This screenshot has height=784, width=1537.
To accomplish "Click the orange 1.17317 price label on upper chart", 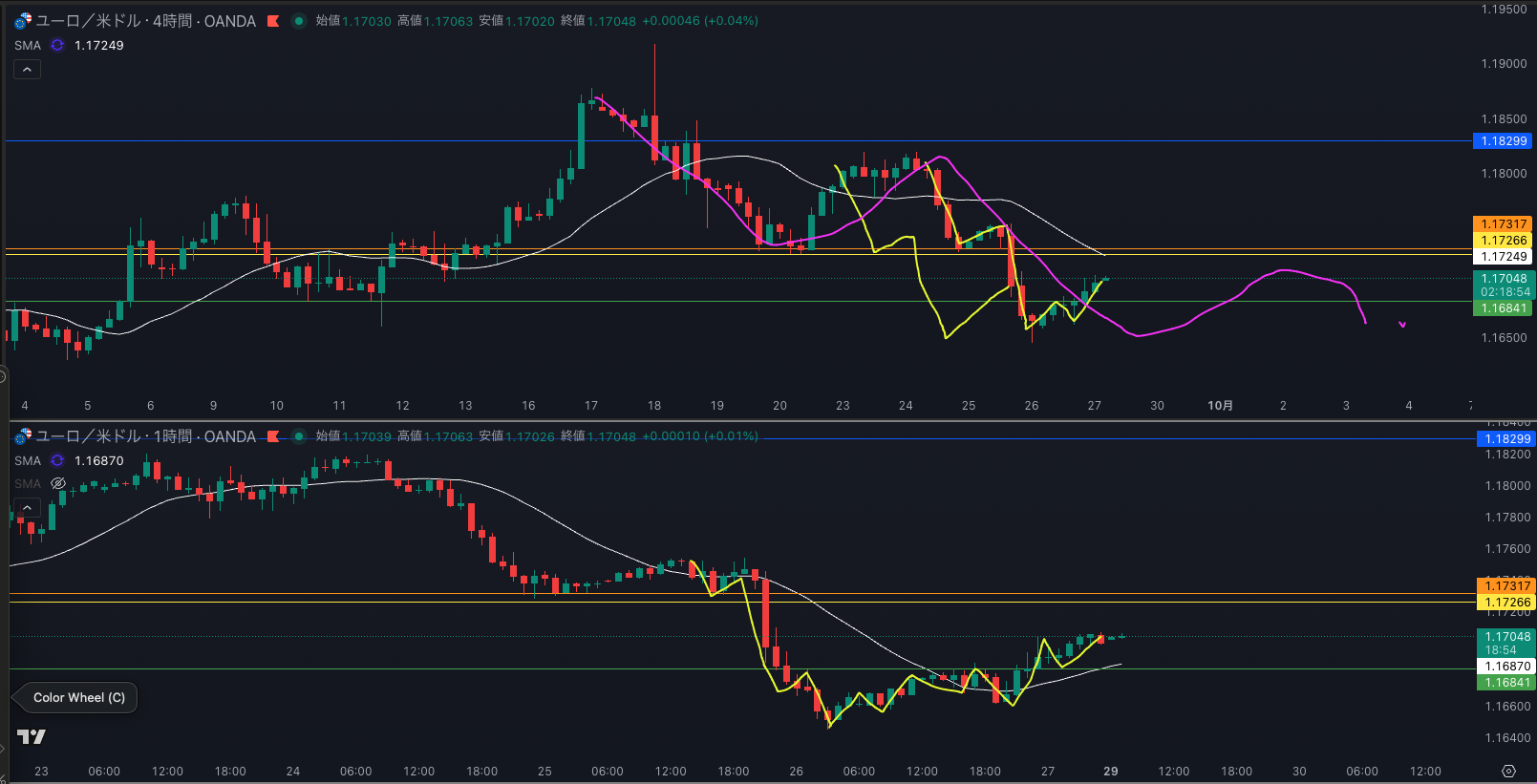I will coord(1504,223).
